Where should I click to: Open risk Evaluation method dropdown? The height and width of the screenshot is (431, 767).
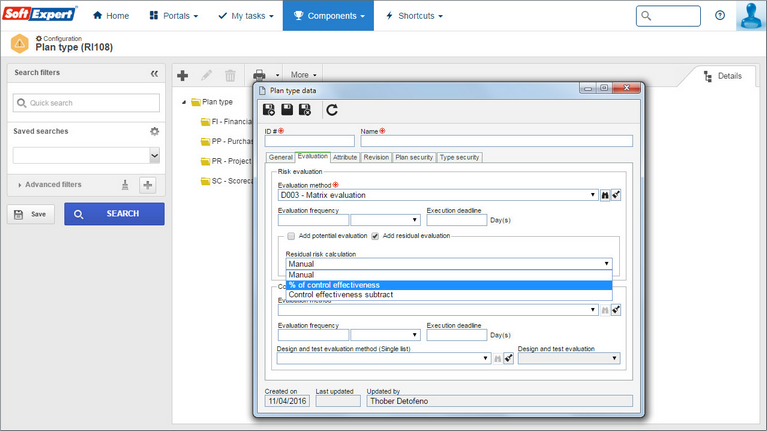[592, 195]
